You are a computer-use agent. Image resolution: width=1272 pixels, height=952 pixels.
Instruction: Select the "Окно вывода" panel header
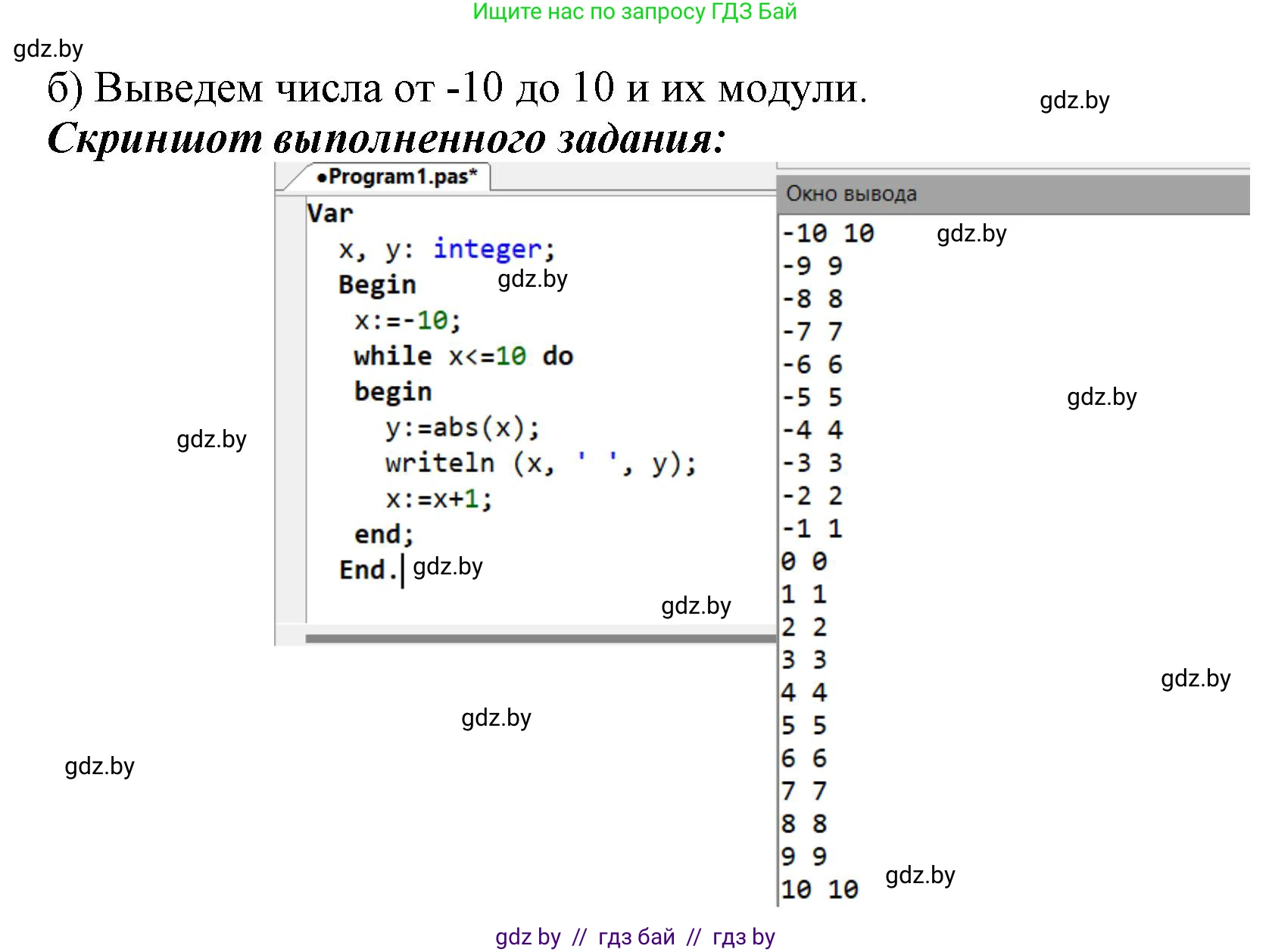[x=851, y=194]
